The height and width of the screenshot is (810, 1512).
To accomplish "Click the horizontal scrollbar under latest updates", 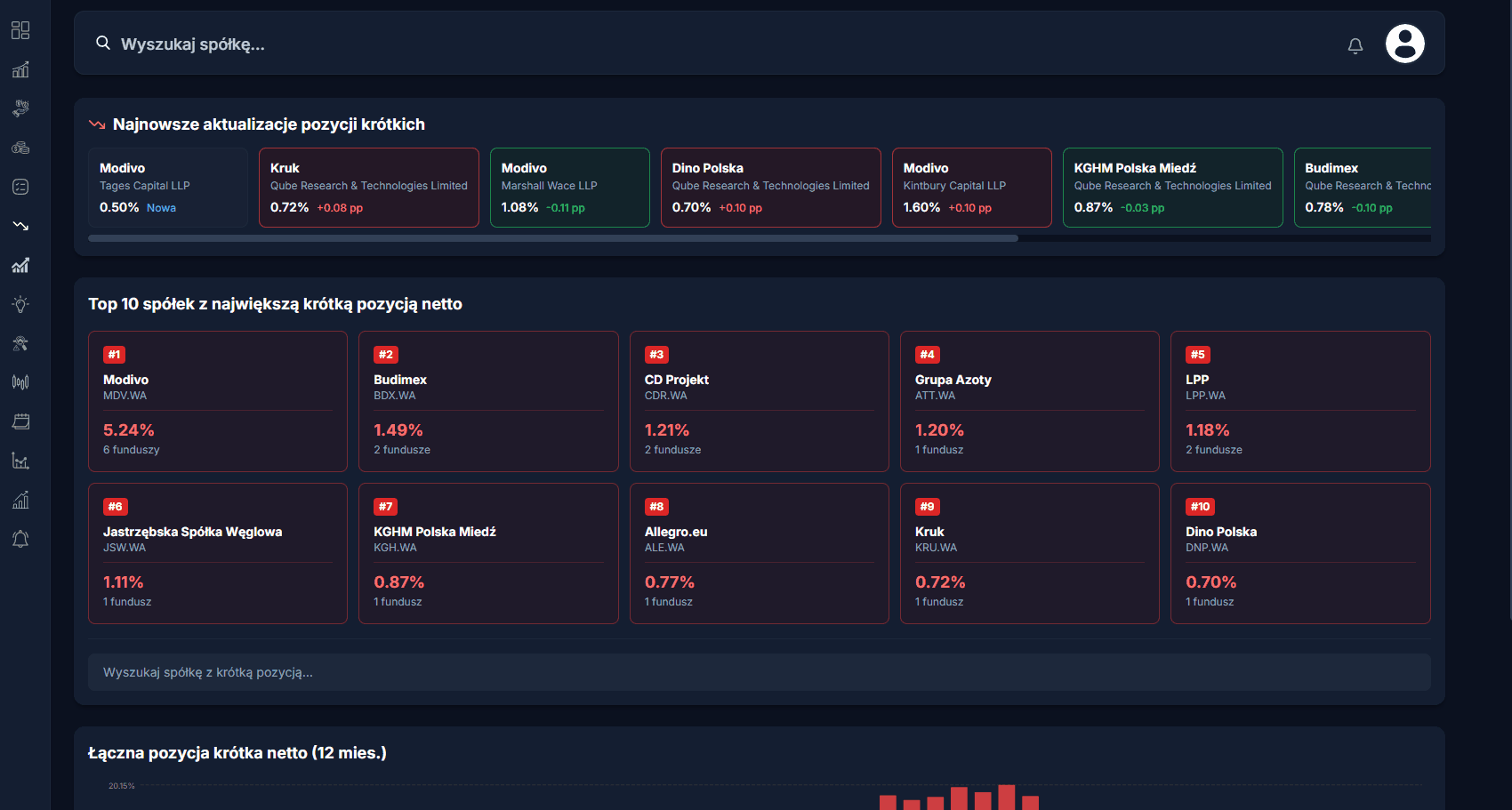I will coord(552,238).
